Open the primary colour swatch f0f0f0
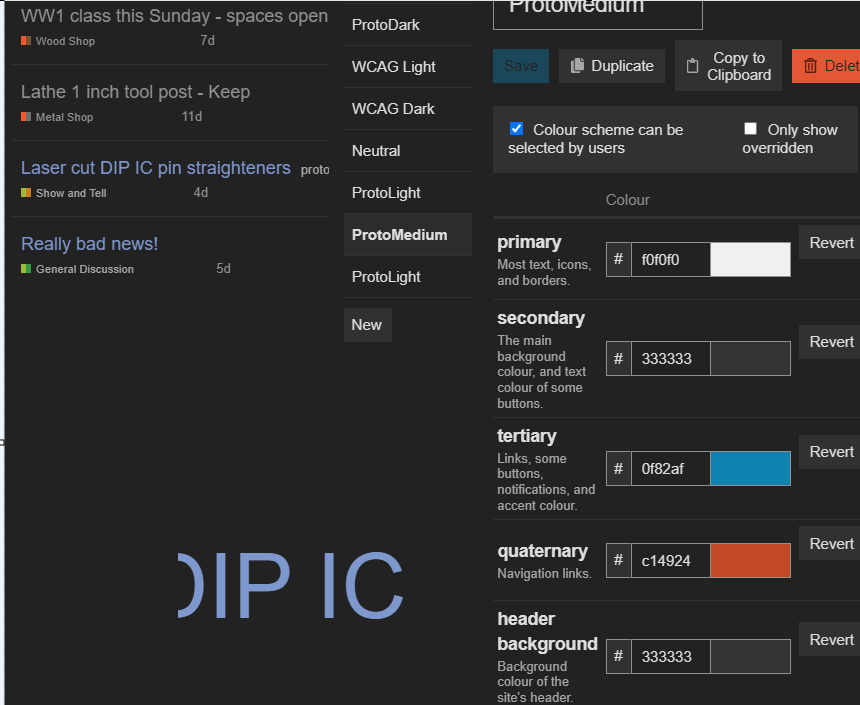 coord(750,260)
